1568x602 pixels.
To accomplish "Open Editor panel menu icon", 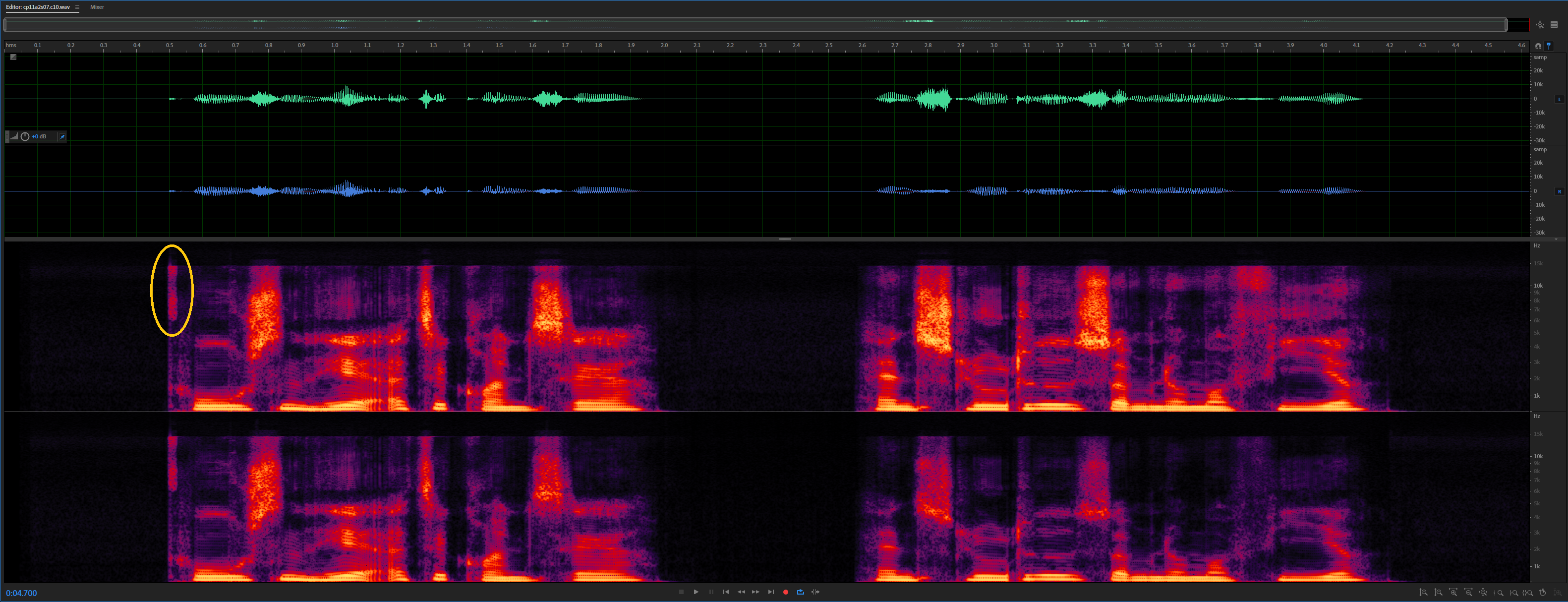I will (x=77, y=7).
